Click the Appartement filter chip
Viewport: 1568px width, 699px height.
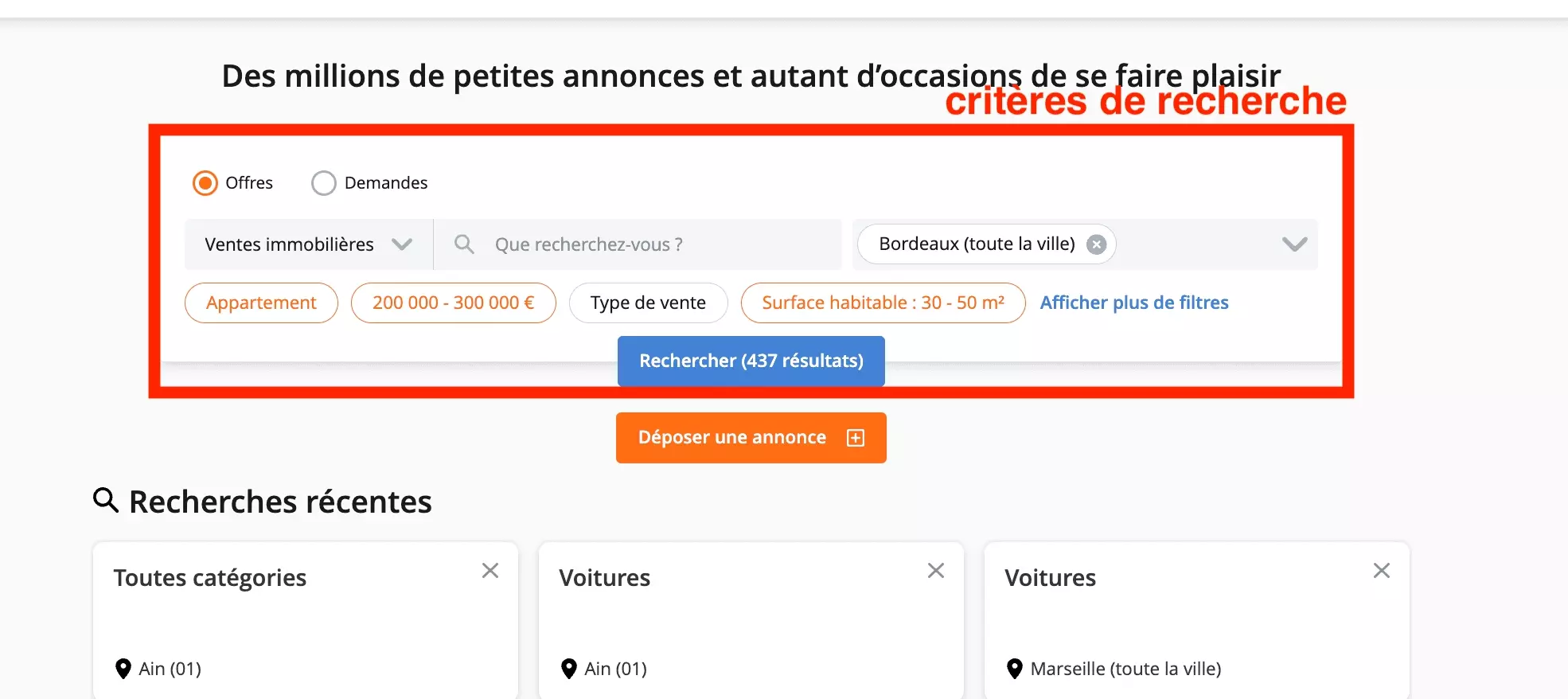click(x=261, y=303)
